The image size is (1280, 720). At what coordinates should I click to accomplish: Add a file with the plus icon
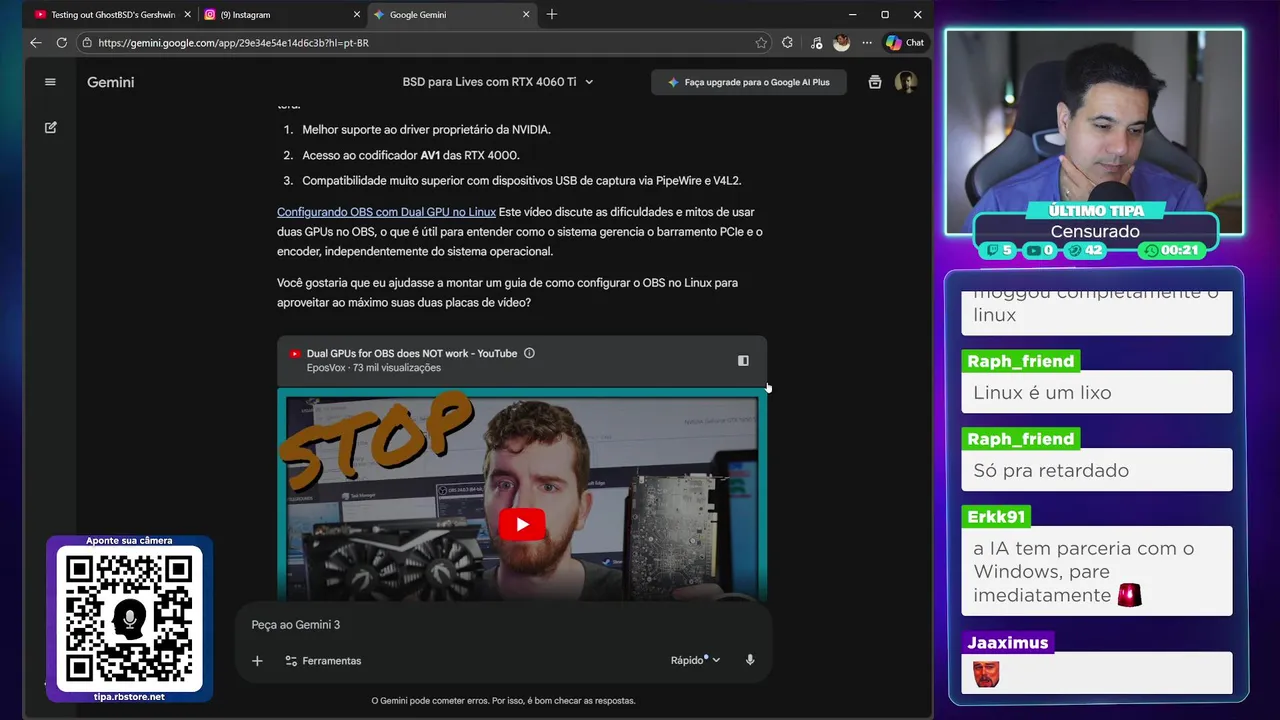pyautogui.click(x=257, y=661)
